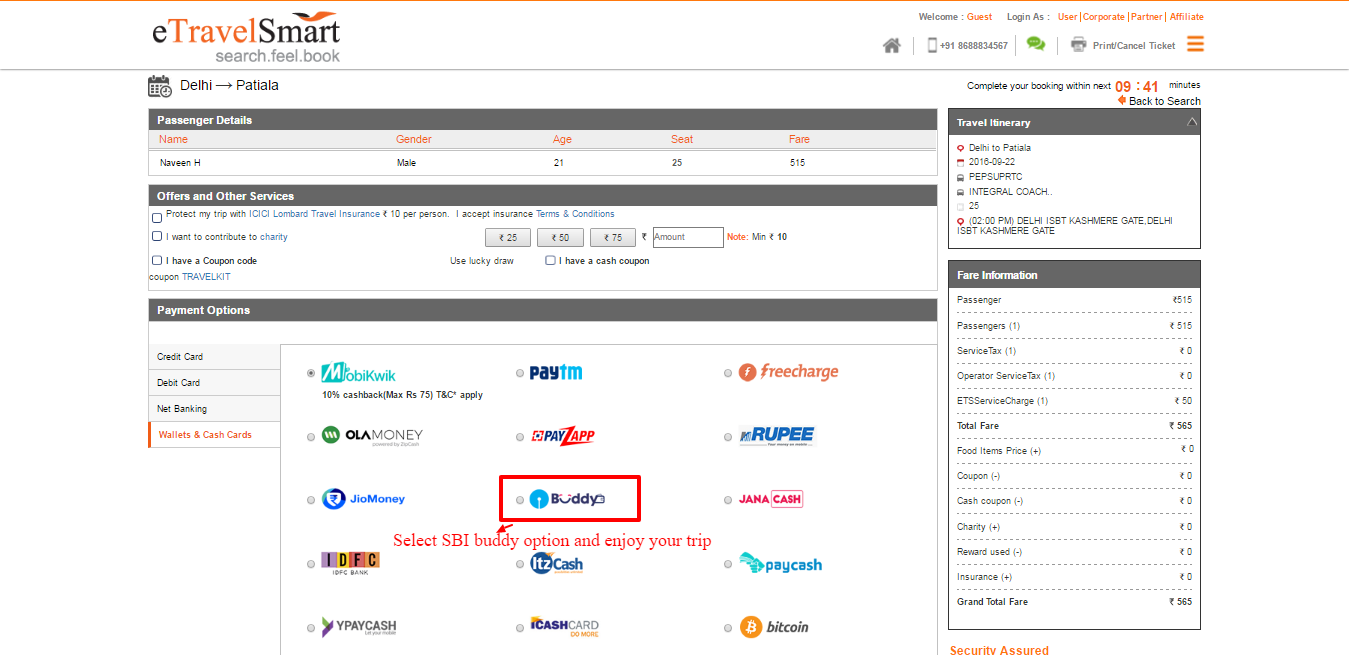Switch to the Debit Card tab
The height and width of the screenshot is (655, 1349).
pos(214,383)
